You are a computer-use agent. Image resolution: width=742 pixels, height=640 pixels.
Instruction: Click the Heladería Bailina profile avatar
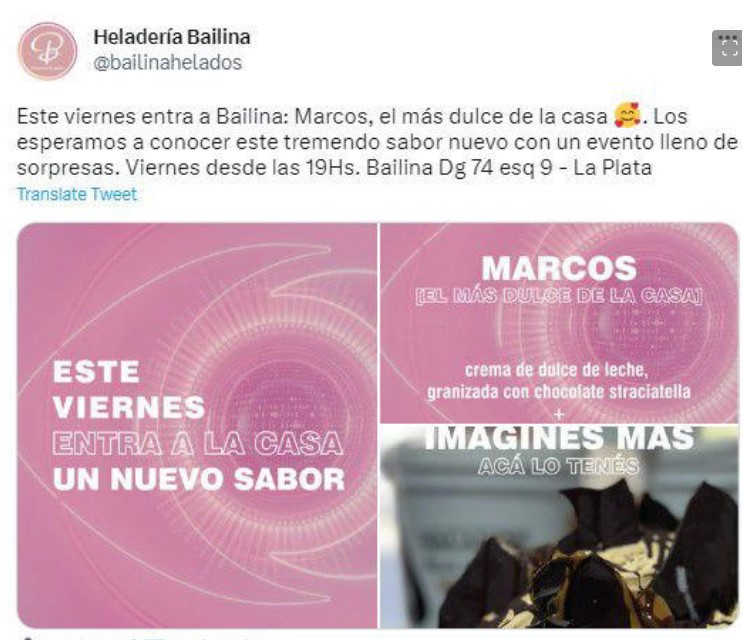tap(47, 51)
